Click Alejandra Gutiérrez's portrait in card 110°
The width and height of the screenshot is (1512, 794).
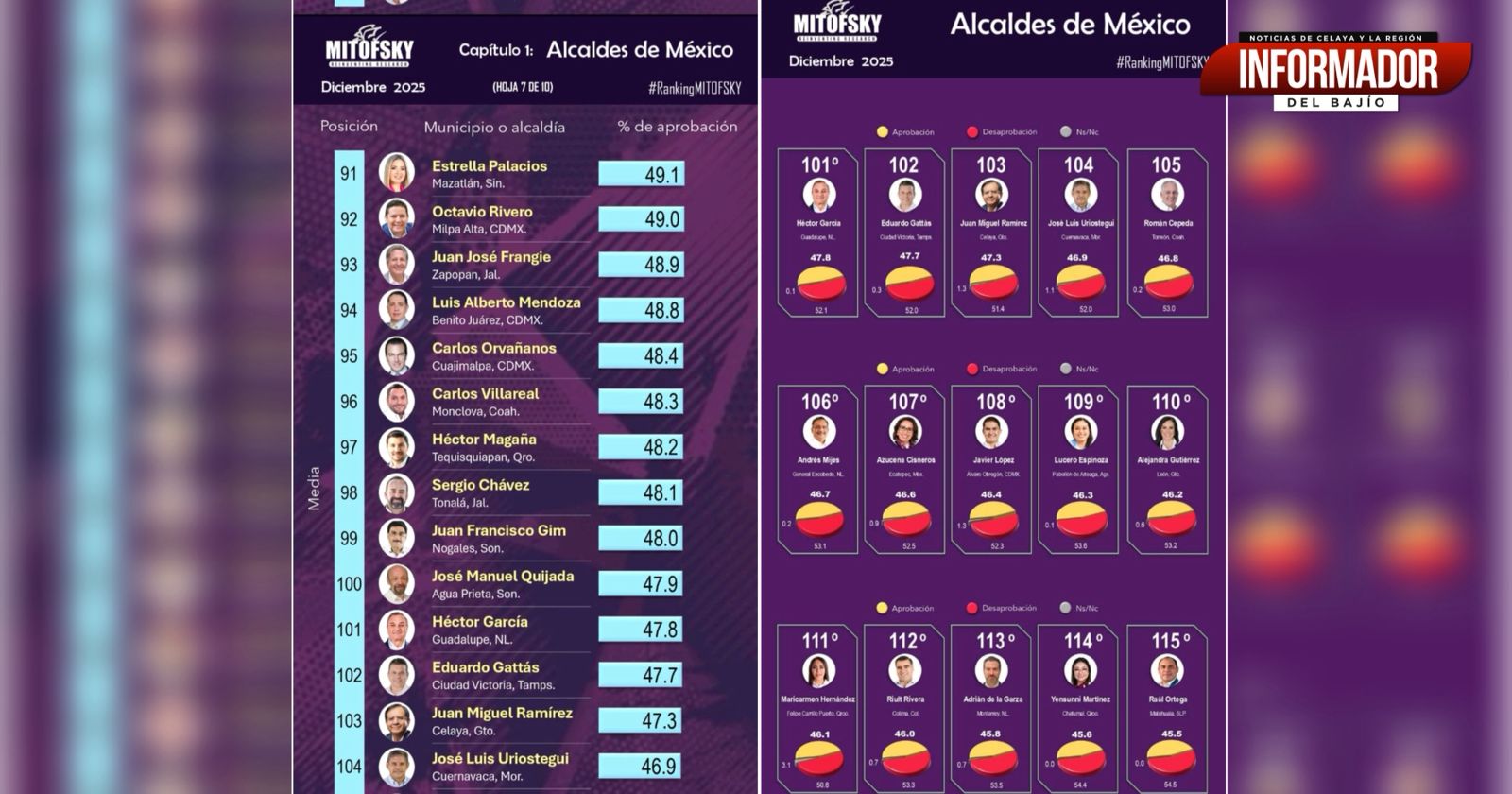(x=1167, y=432)
